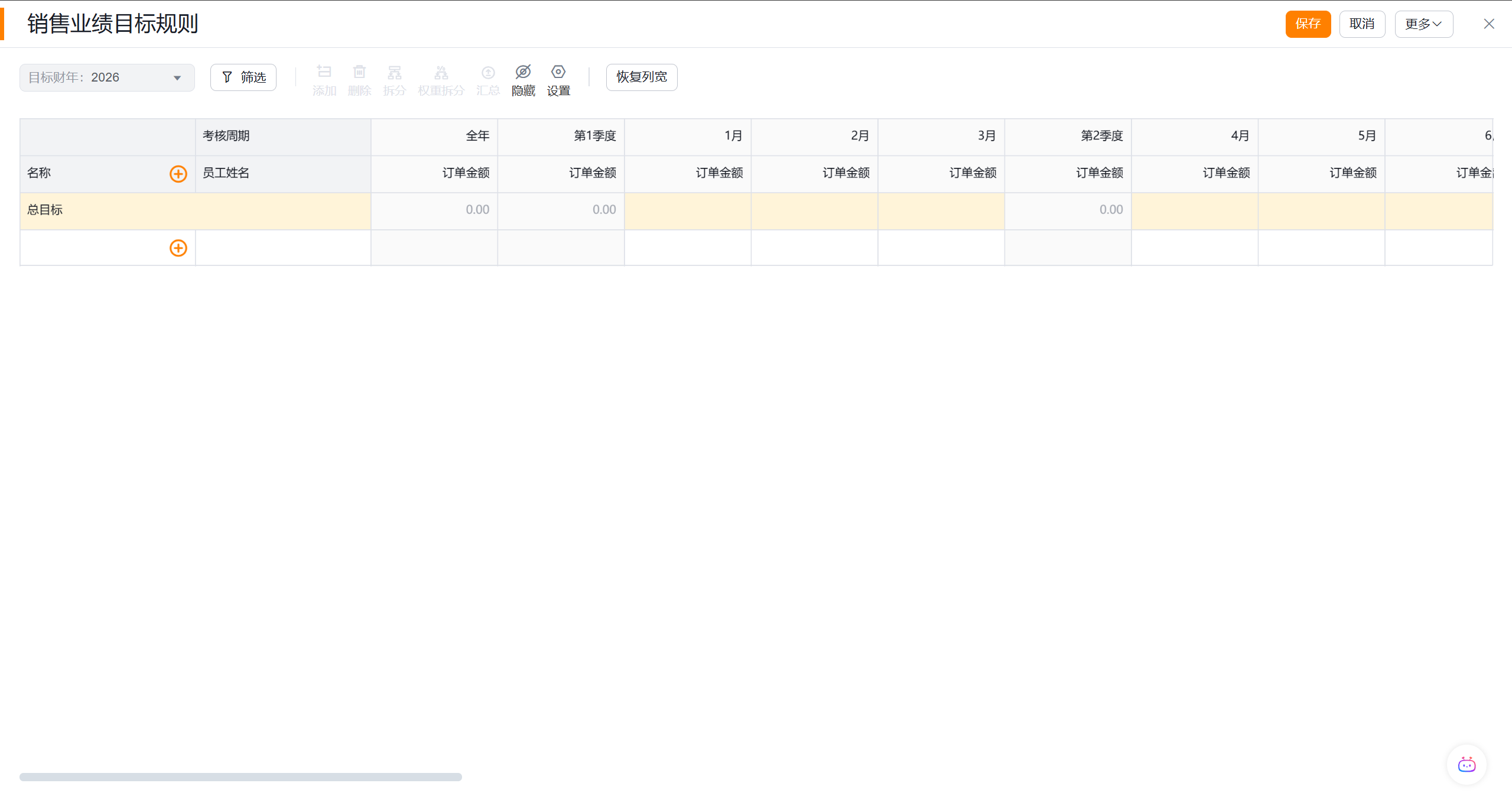The width and height of the screenshot is (1512, 796).
Task: Open the 目标财年 2026 dropdown
Action: coord(107,78)
